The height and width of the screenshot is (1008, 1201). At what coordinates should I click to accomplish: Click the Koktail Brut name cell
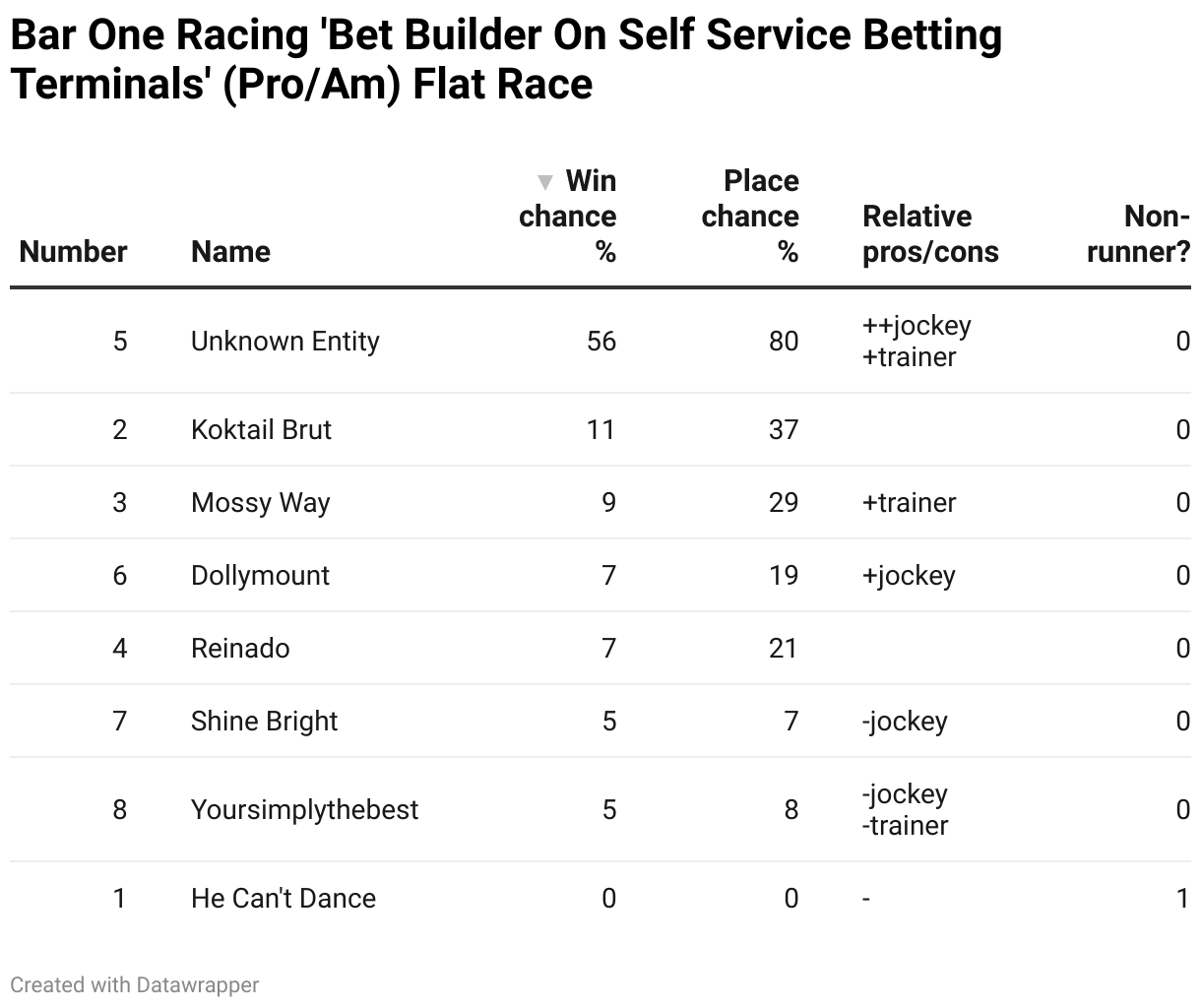pyautogui.click(x=261, y=430)
